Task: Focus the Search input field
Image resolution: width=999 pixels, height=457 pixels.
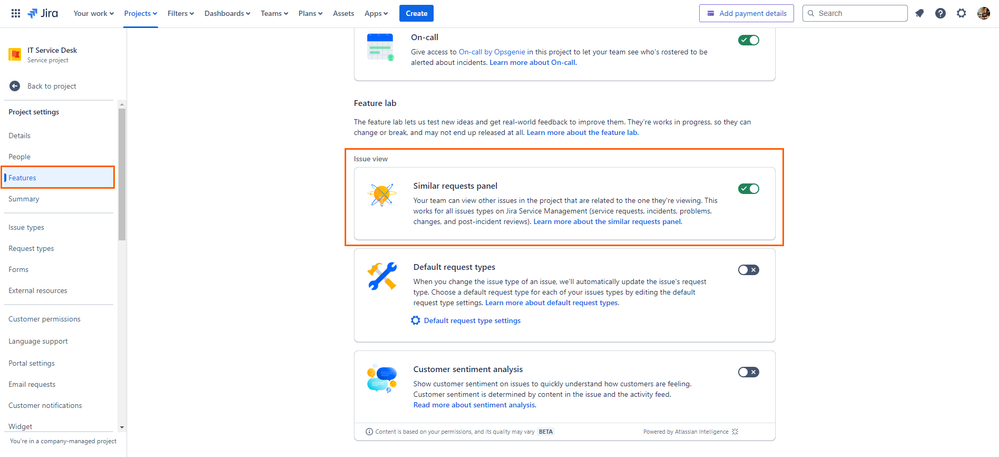Action: 854,13
